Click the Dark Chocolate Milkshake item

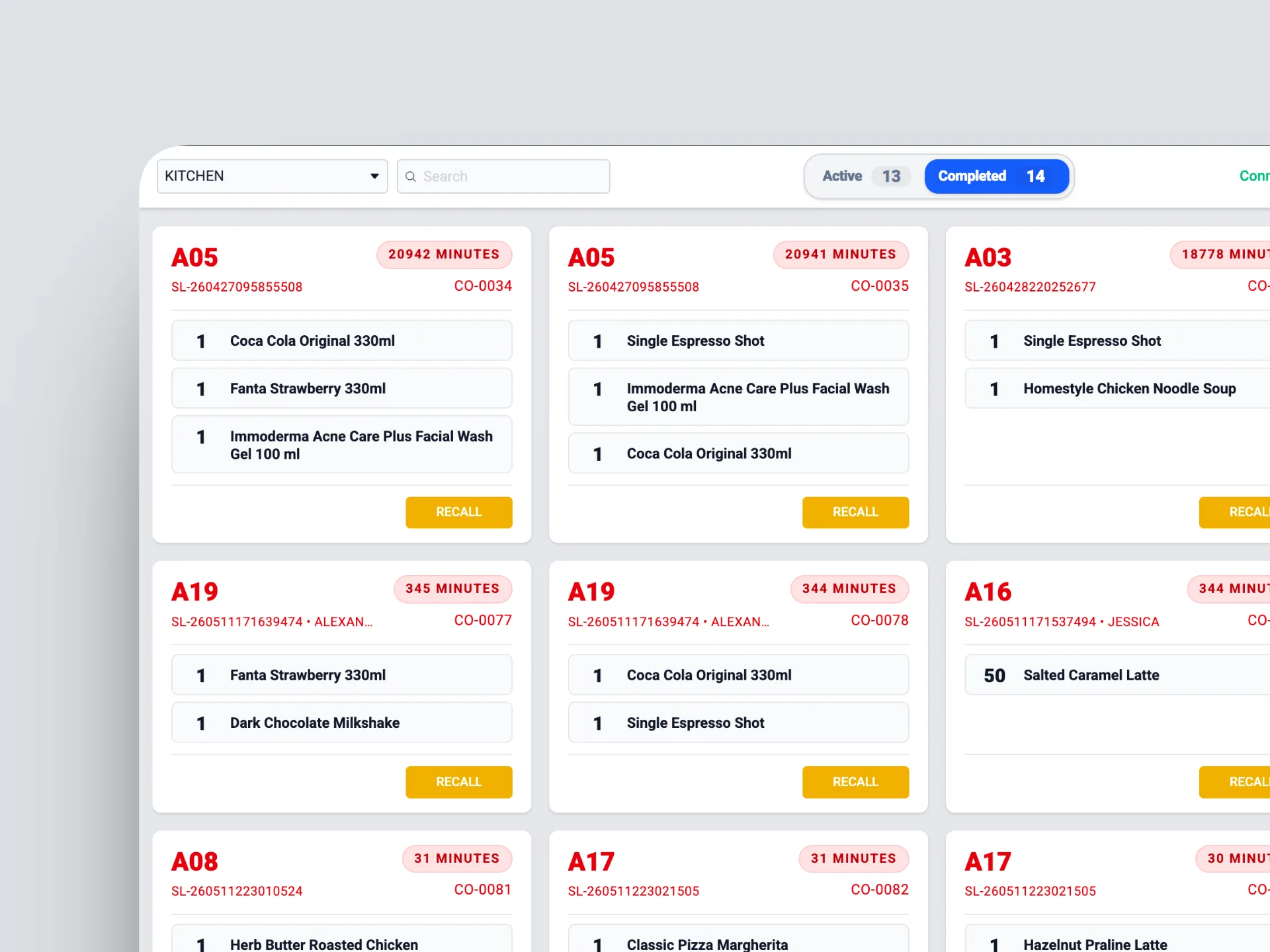coord(342,723)
